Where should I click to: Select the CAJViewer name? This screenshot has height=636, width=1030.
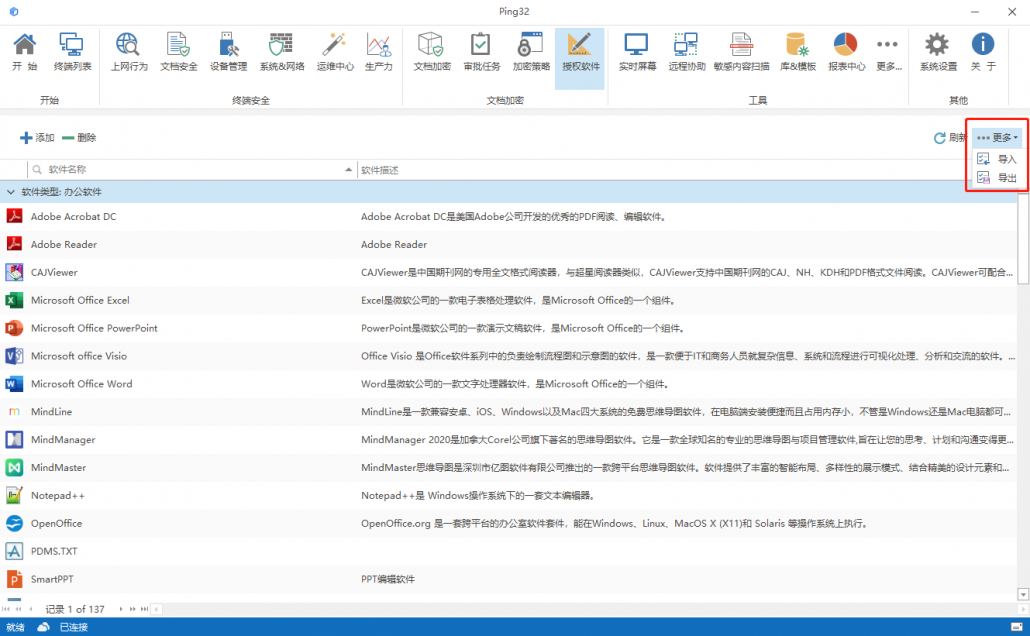click(x=54, y=272)
